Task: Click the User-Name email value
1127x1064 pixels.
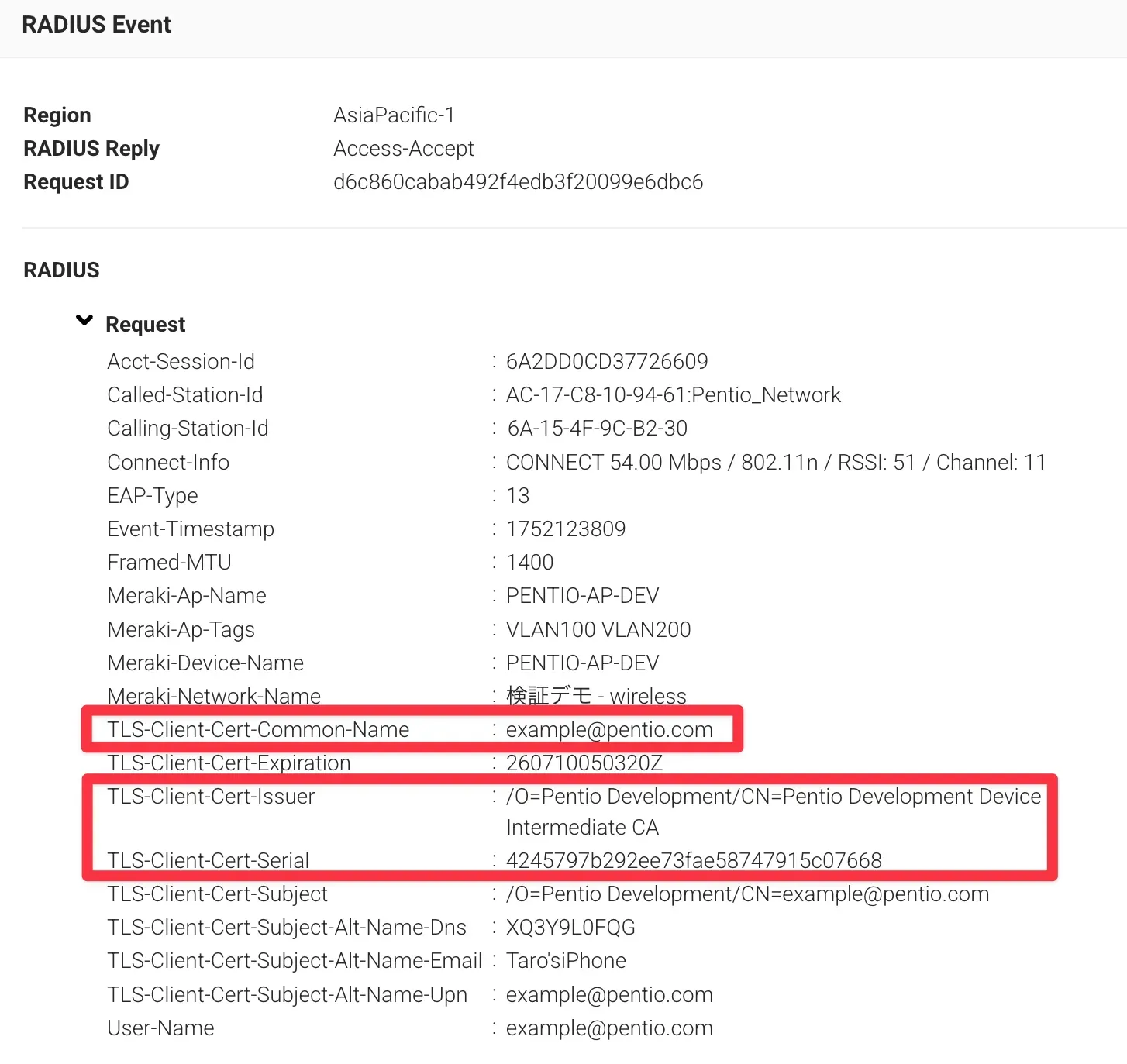Action: pos(608,1028)
